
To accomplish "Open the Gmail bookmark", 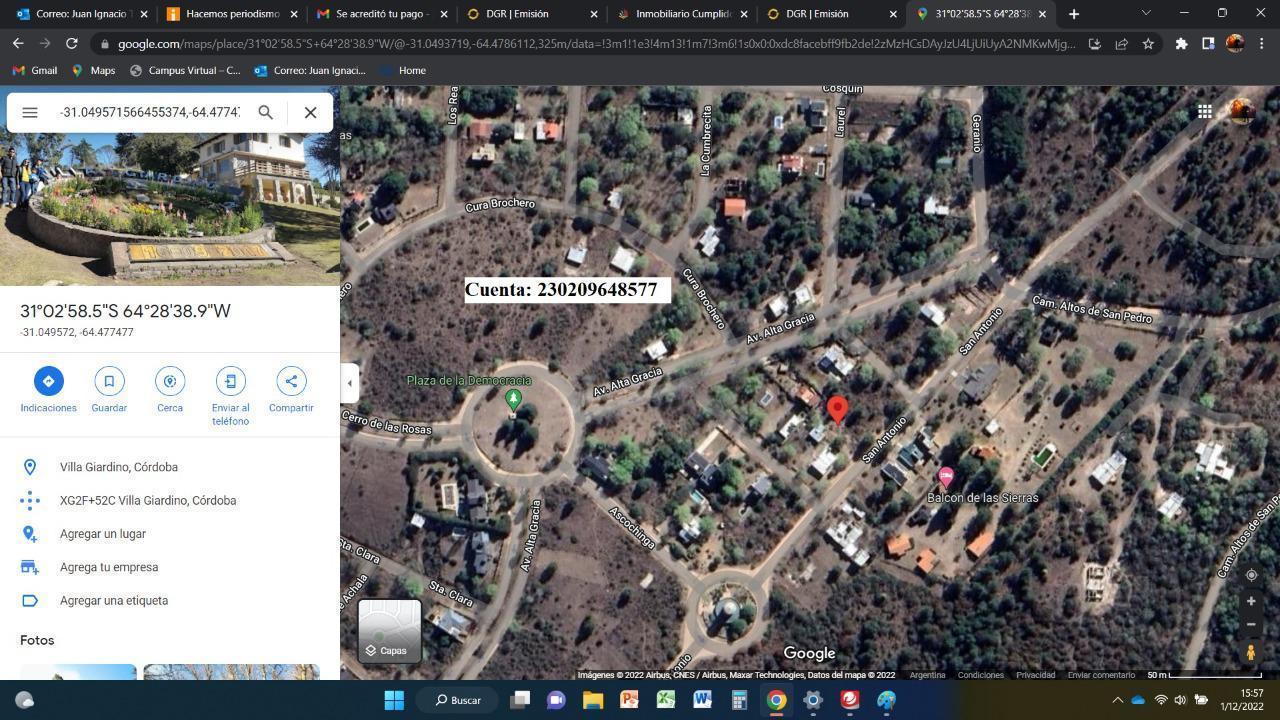I will click(x=34, y=70).
